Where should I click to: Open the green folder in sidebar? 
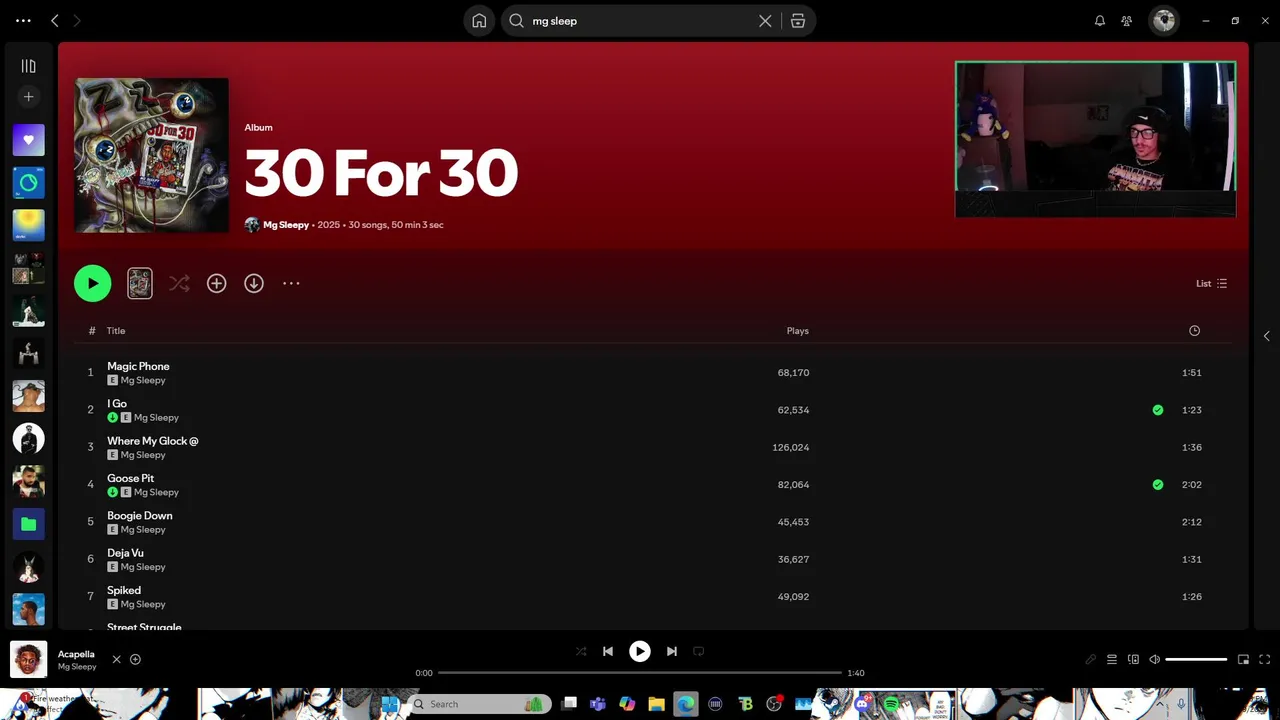pos(28,524)
